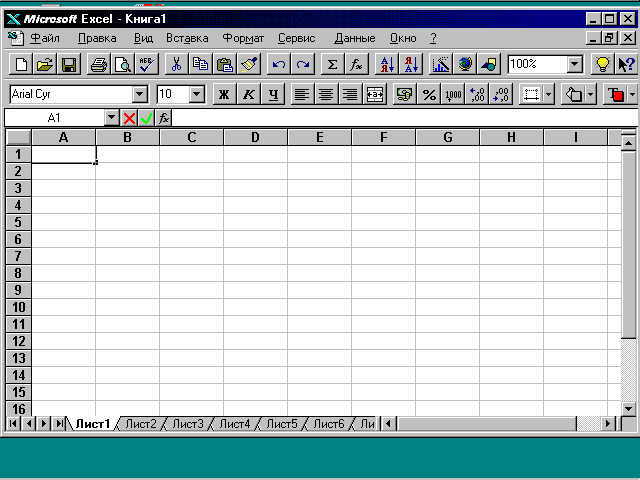Sort ascending A to Я

point(387,64)
